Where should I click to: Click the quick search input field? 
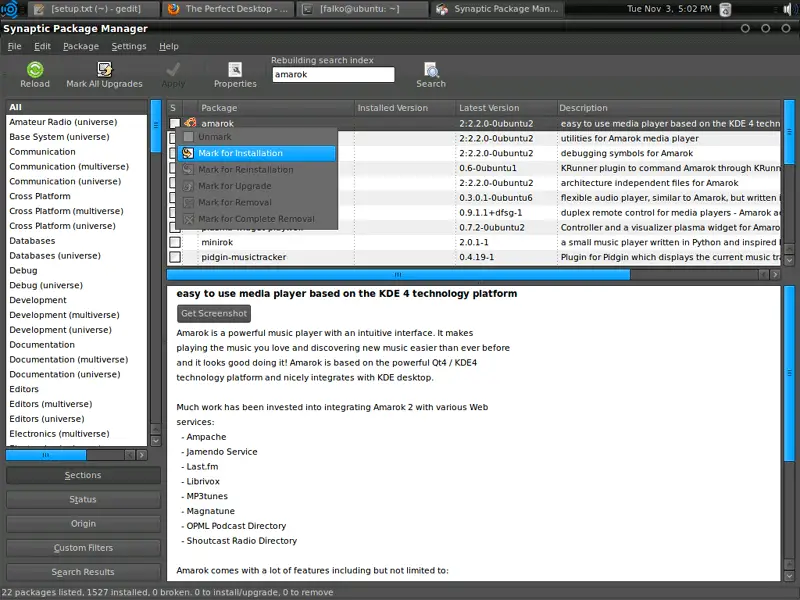(332, 75)
